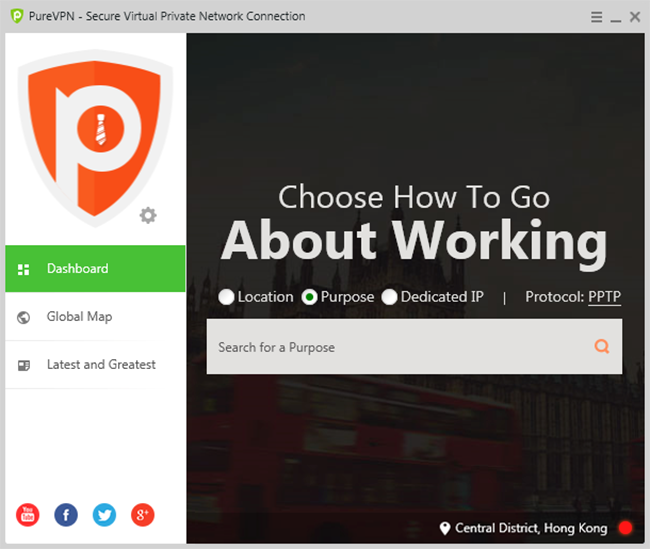
Task: Open the Google Plus social link icon
Action: (143, 515)
